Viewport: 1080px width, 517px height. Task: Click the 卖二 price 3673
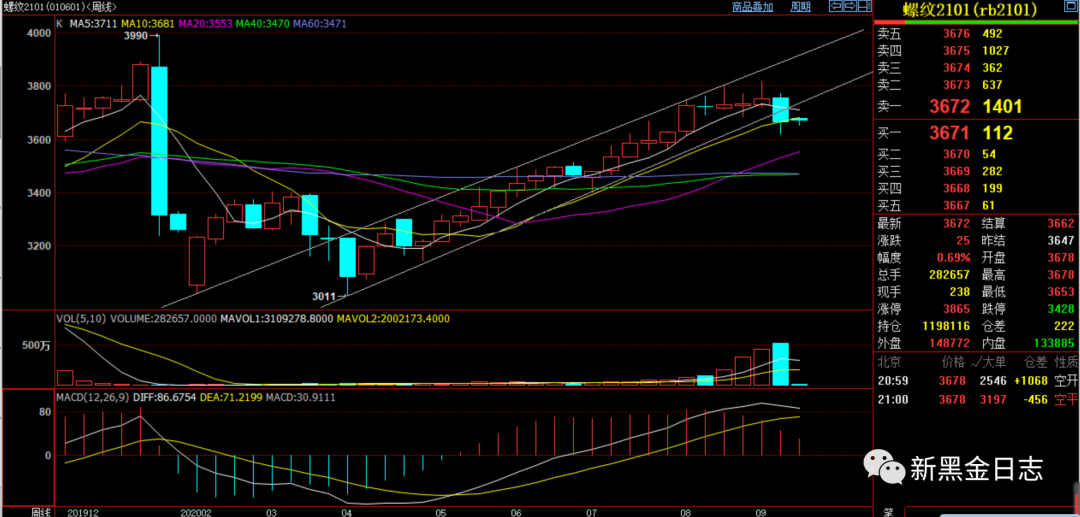(958, 85)
